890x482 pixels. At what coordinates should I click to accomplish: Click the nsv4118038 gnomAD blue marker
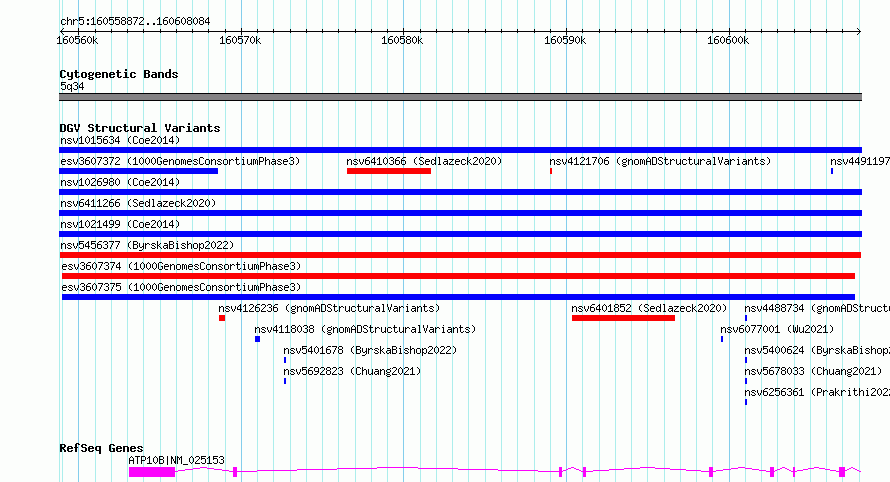point(257,340)
